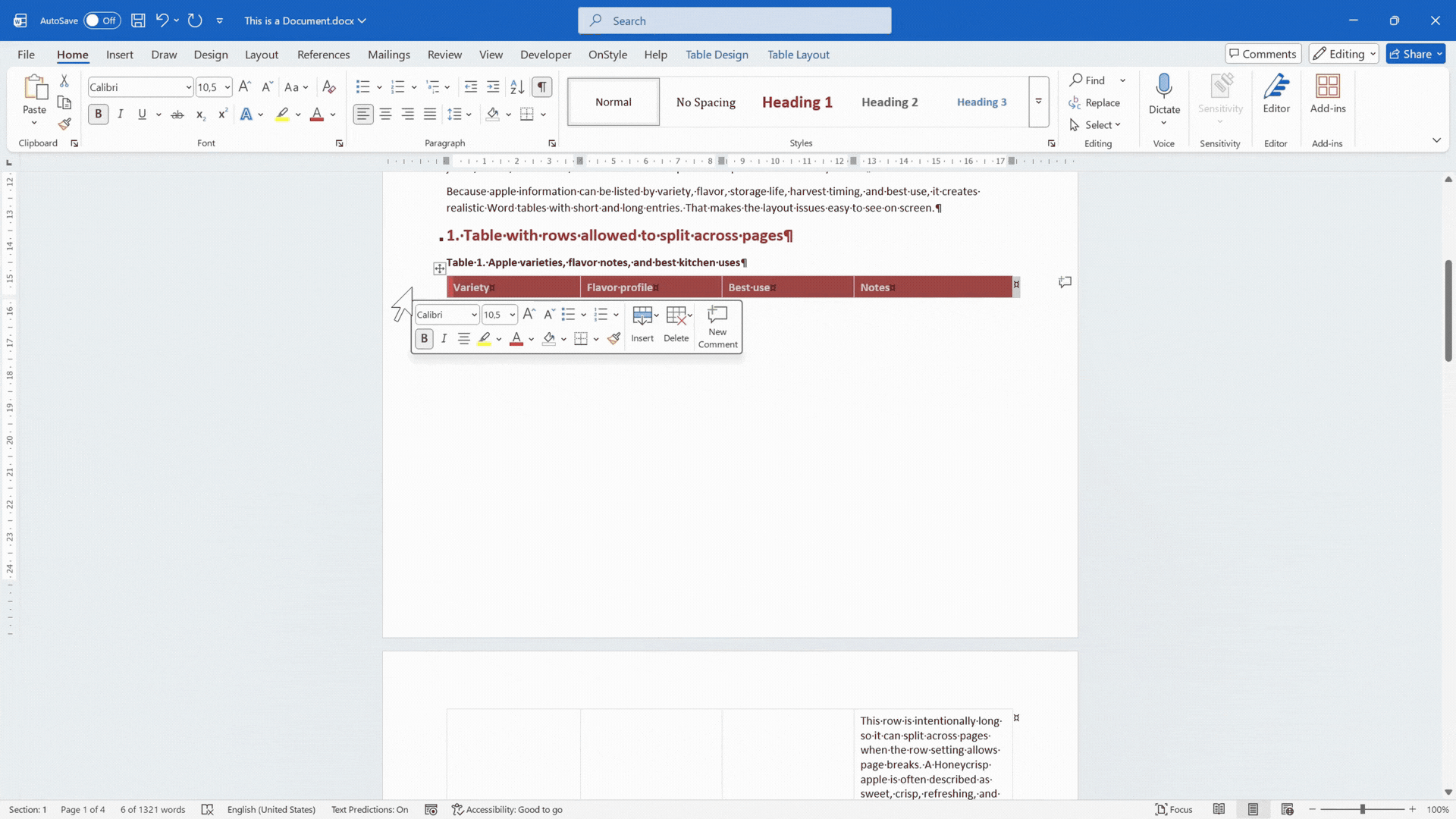Open the Change Case dropdown
1456x819 pixels.
click(297, 87)
